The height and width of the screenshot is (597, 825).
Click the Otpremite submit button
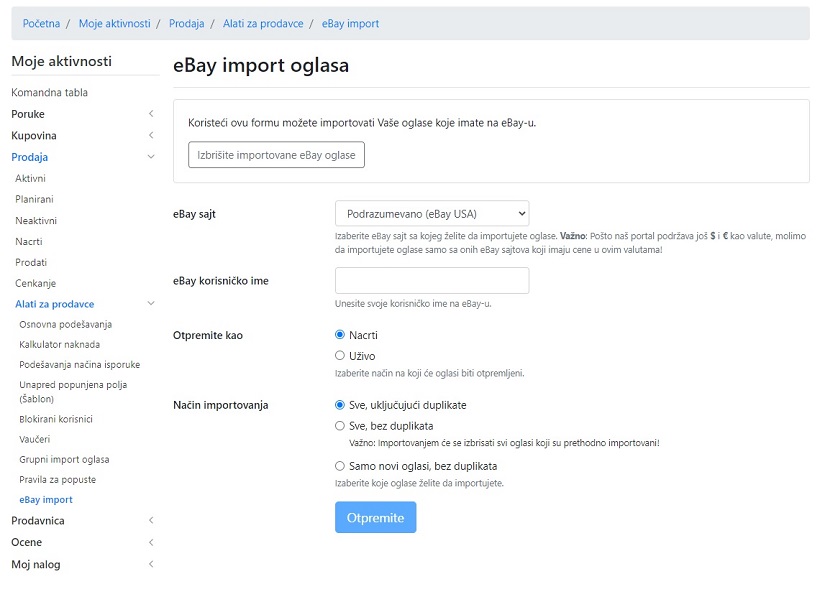pos(376,518)
